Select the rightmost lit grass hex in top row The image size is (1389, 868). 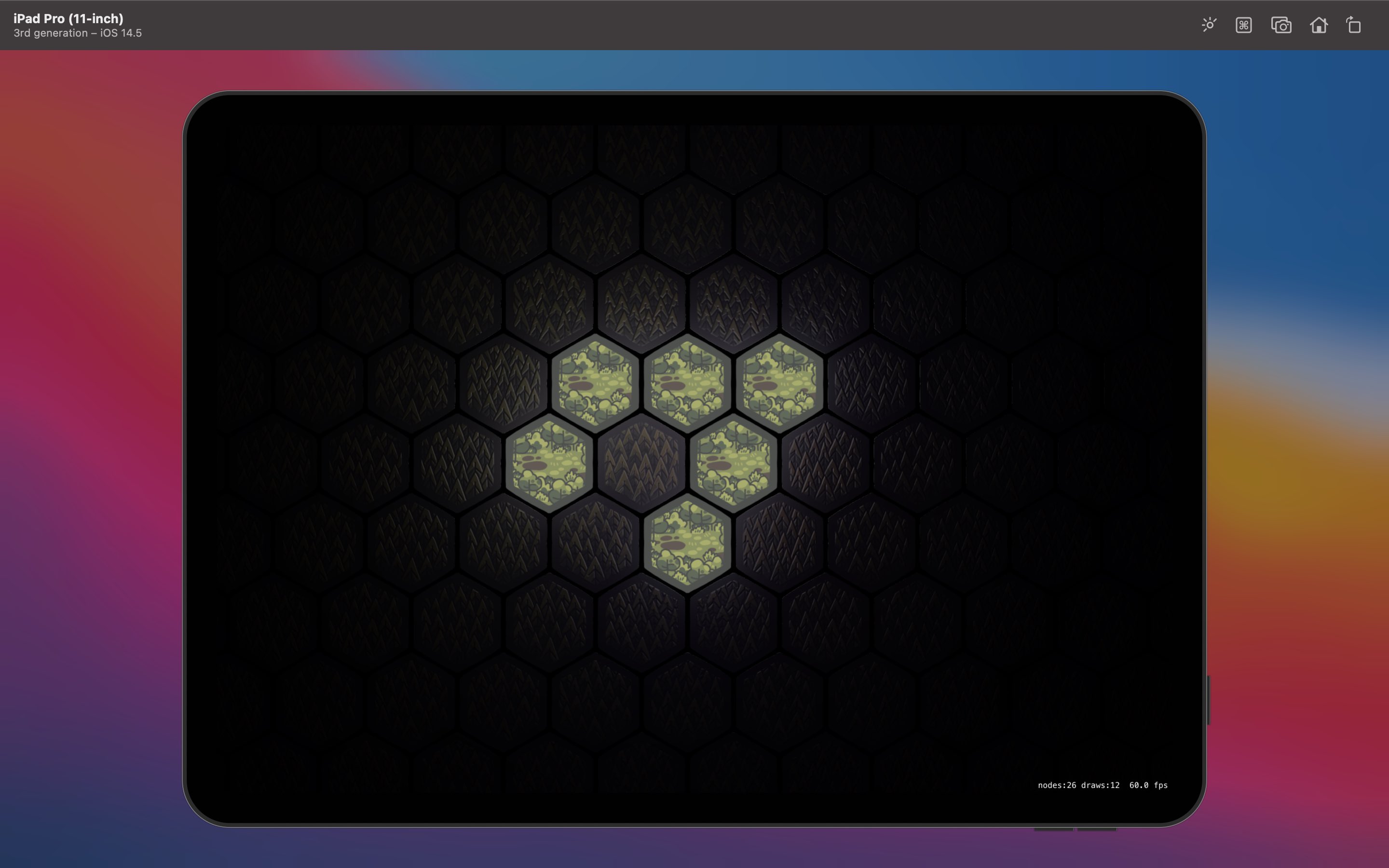(779, 383)
